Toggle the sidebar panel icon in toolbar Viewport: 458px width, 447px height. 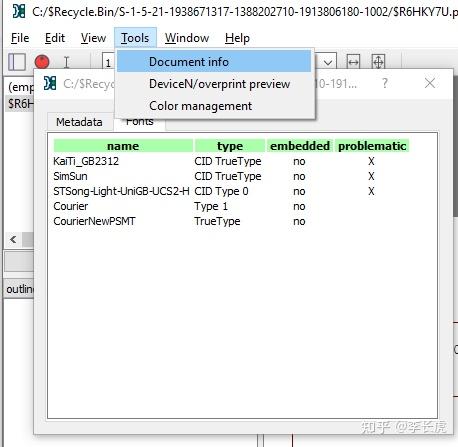pyautogui.click(x=17, y=62)
